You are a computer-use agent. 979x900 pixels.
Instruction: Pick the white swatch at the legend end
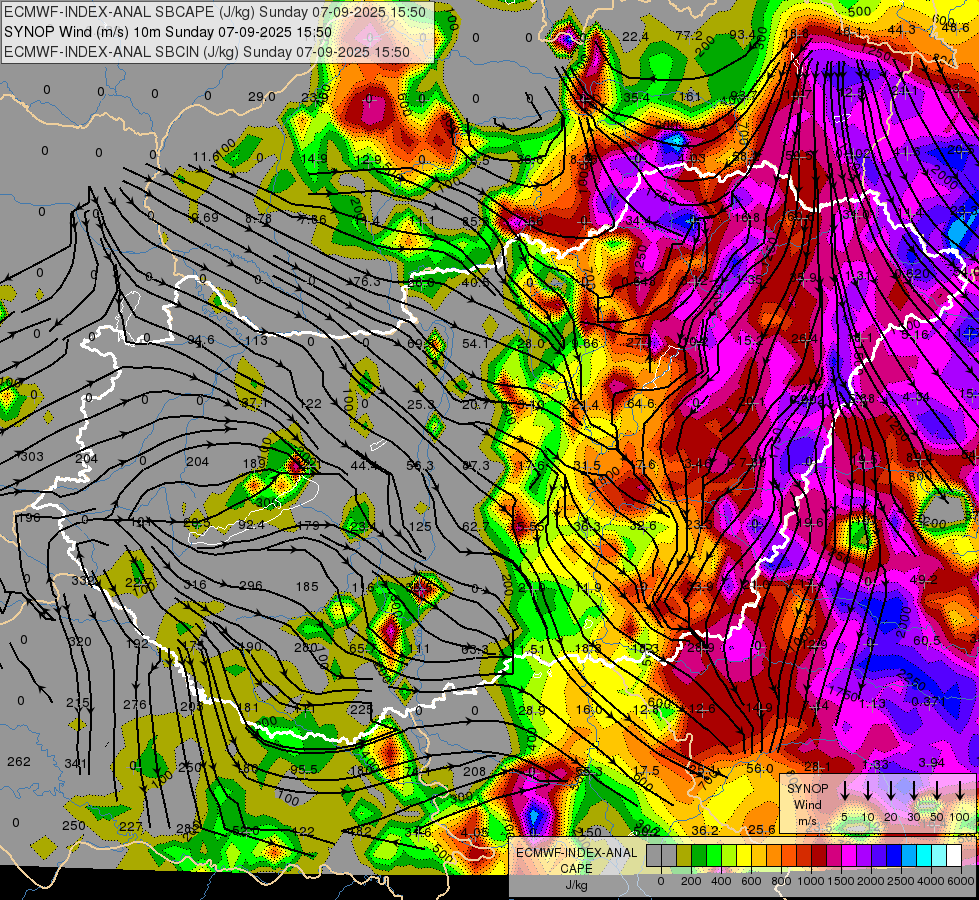(953, 856)
